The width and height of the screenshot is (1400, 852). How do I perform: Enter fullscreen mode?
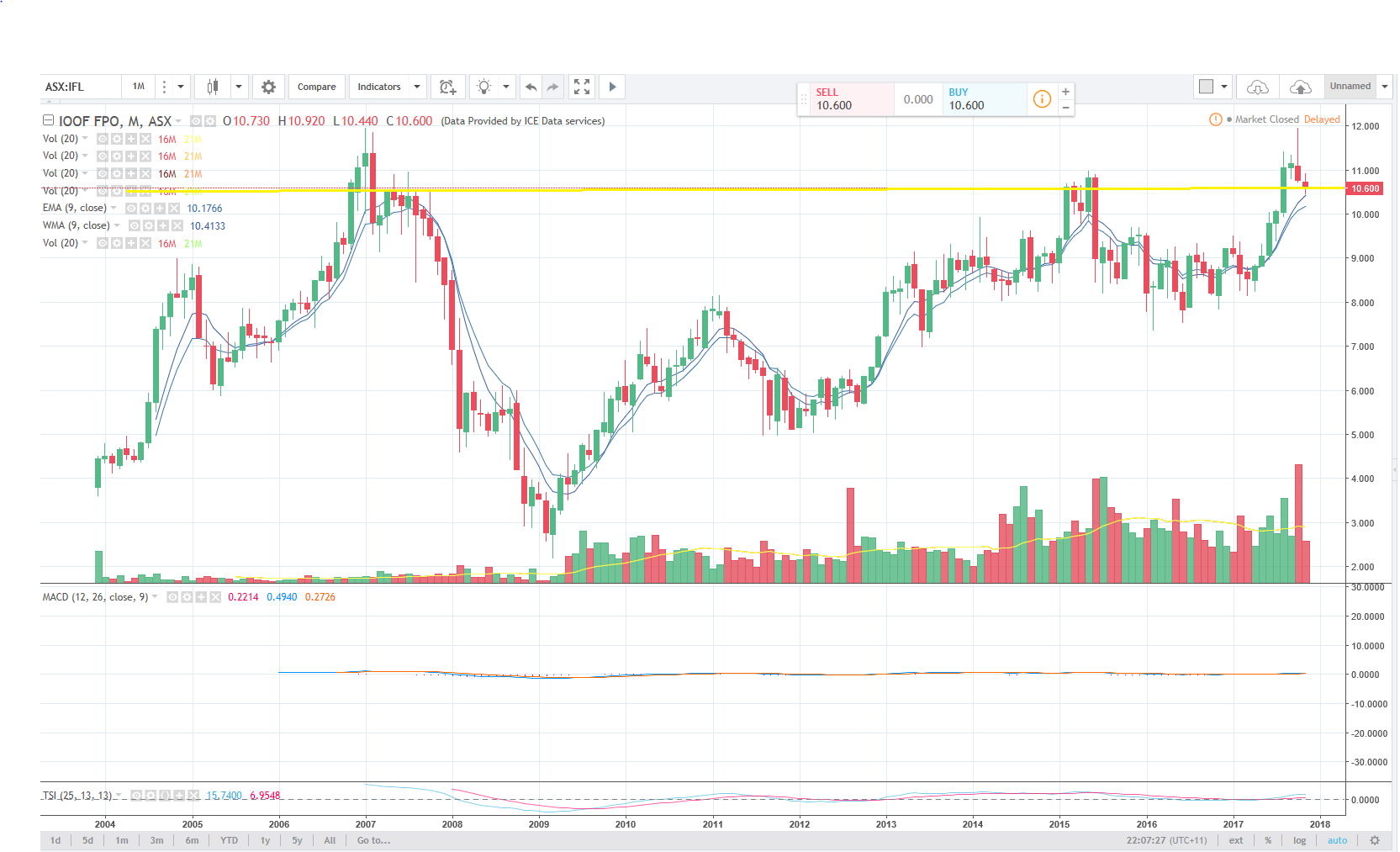coord(582,87)
